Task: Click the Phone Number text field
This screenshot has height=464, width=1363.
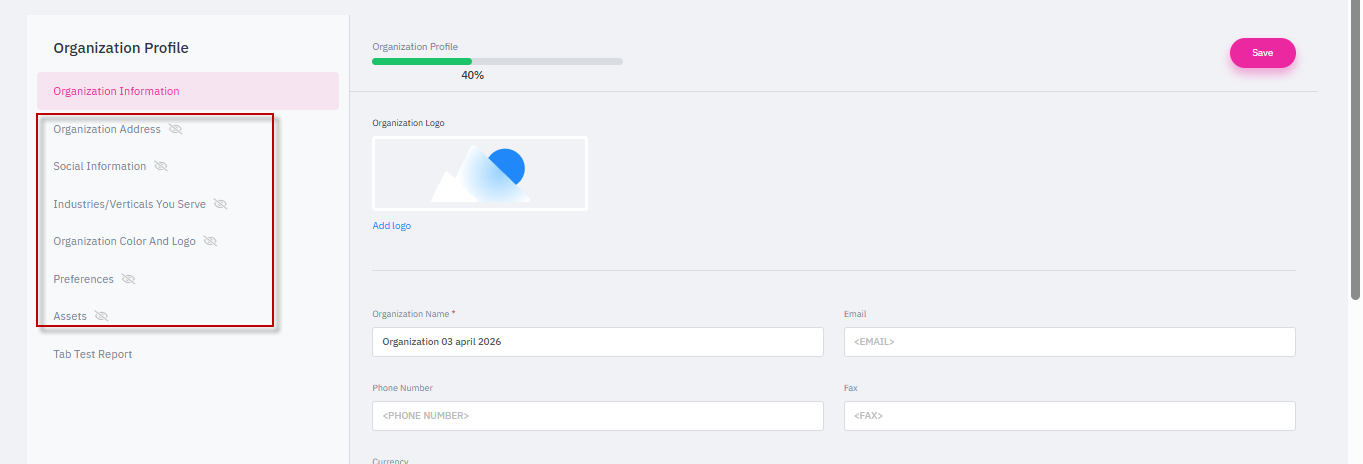Action: (x=597, y=416)
